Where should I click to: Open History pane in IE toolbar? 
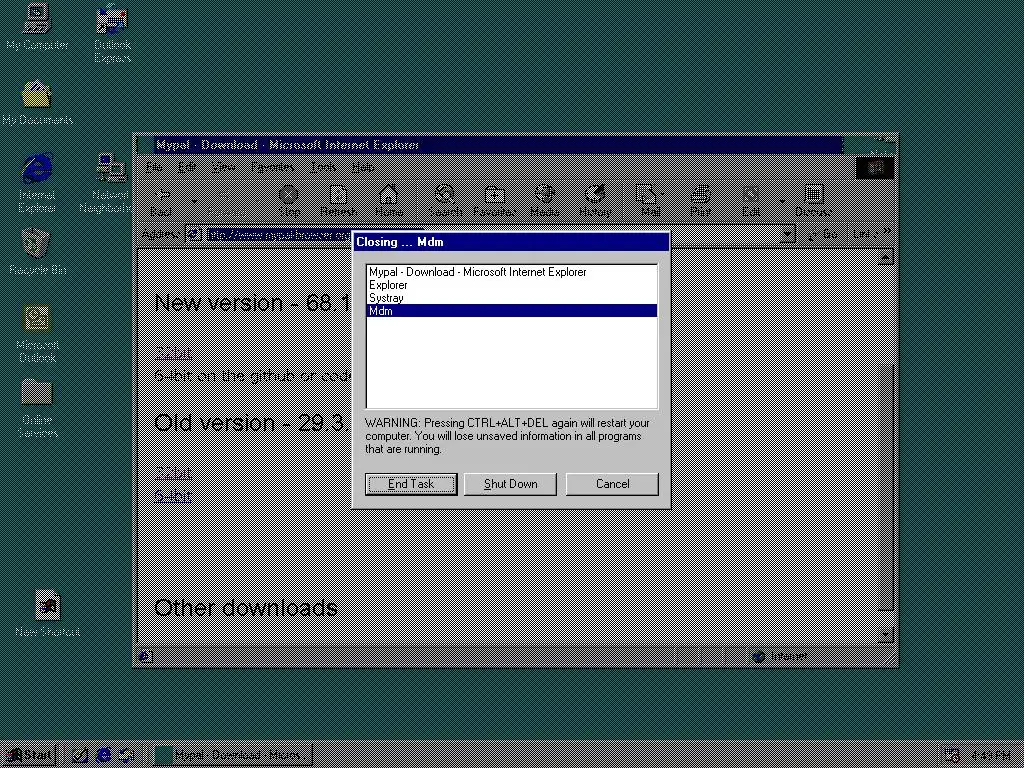pos(595,201)
